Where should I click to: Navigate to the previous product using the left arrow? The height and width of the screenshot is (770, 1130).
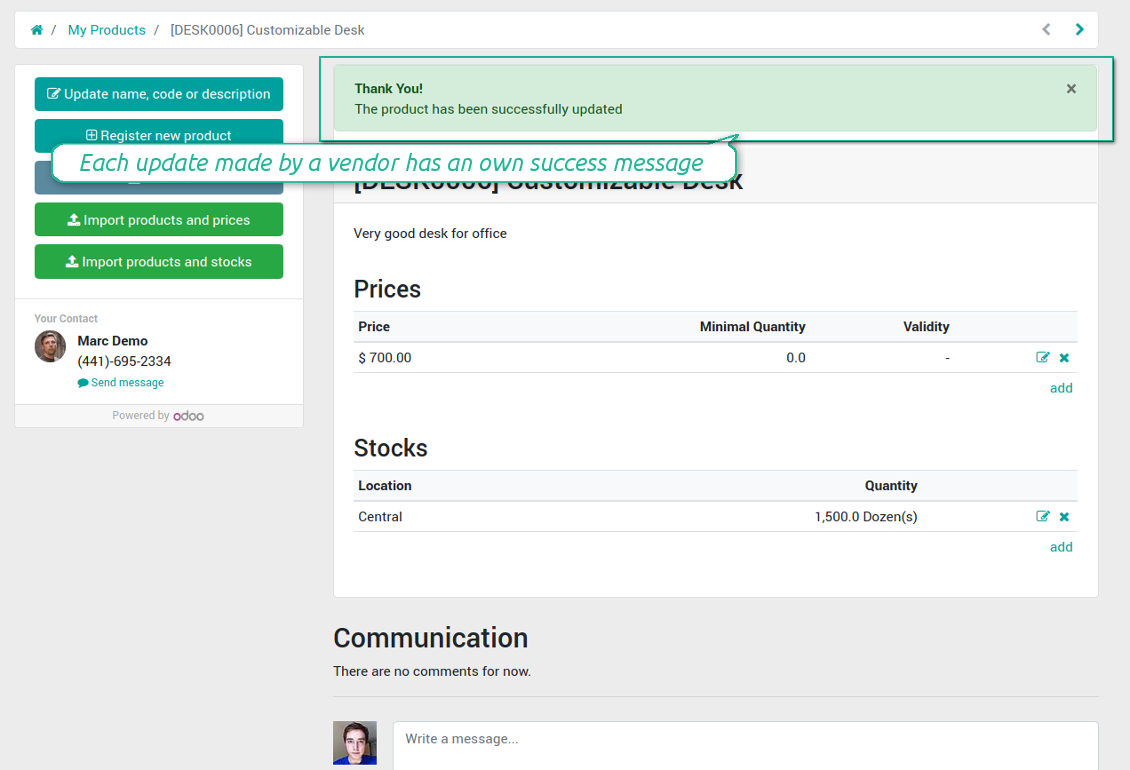pyautogui.click(x=1046, y=30)
